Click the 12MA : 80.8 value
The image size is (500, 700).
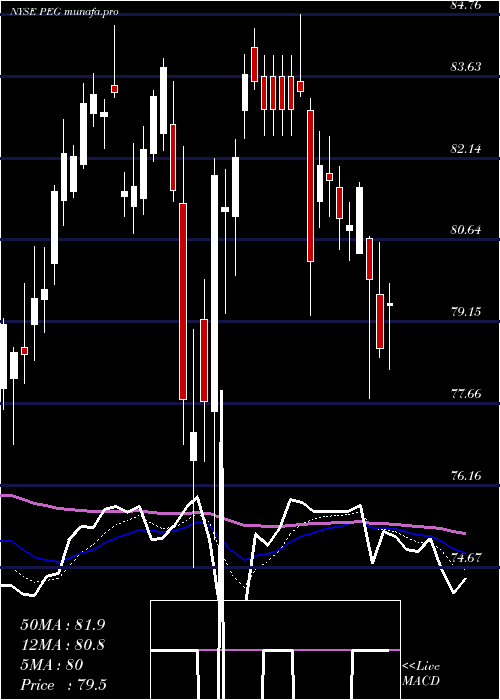(x=63, y=645)
